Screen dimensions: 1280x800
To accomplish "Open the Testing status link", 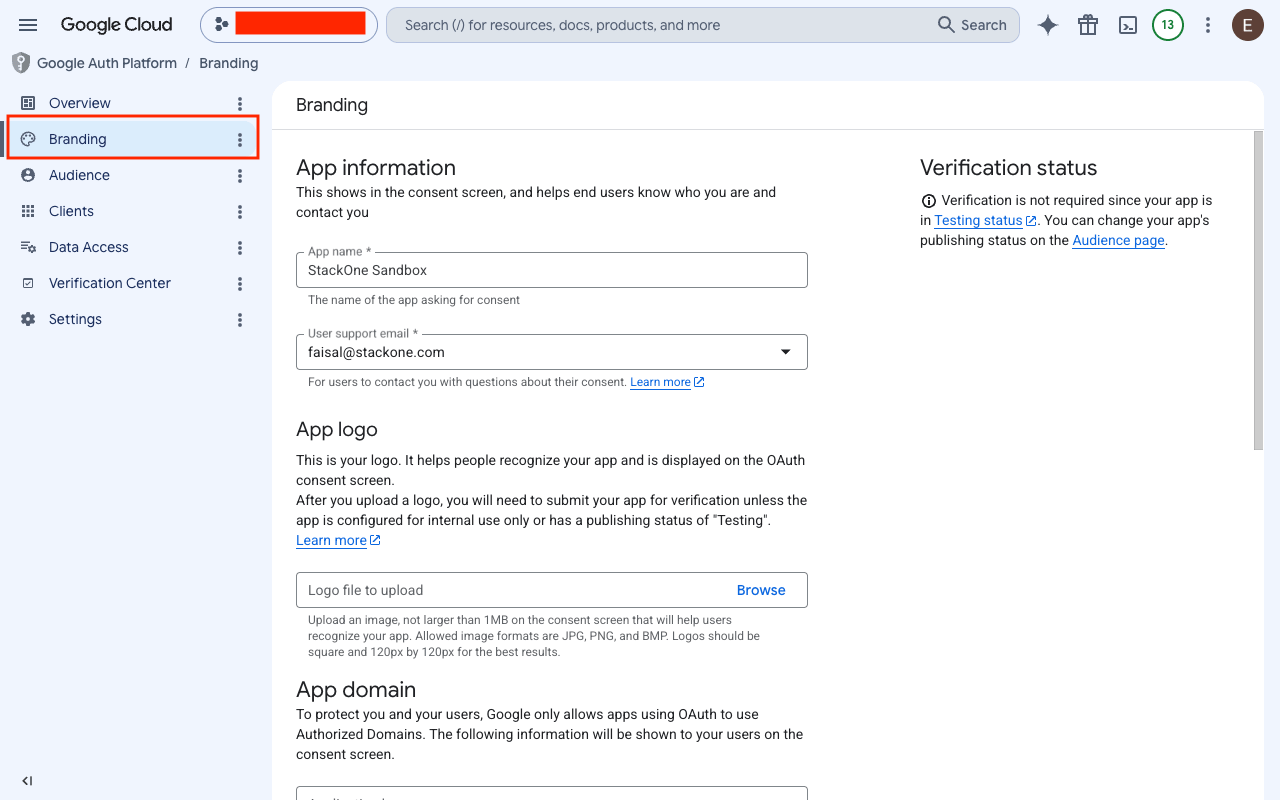I will tap(985, 220).
